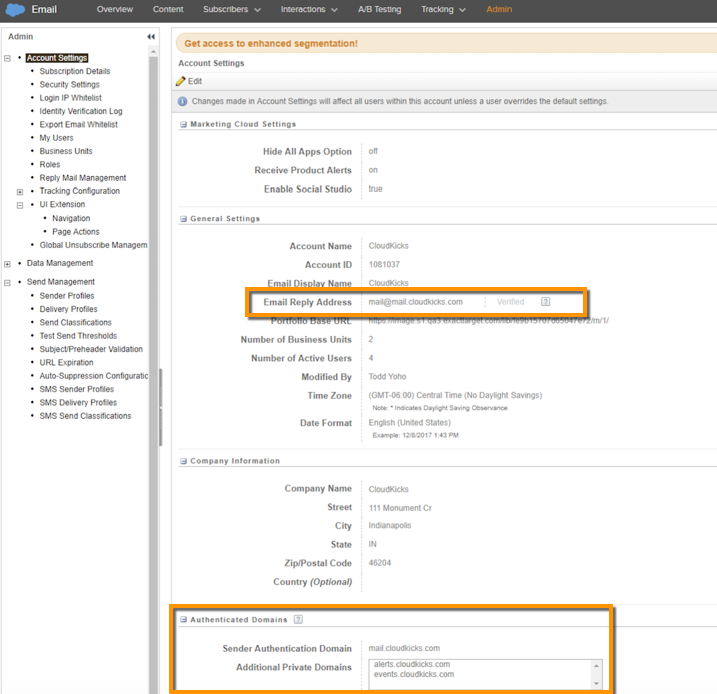717x694 pixels.
Task: Open SMS Sender Profiles
Action: [77, 389]
